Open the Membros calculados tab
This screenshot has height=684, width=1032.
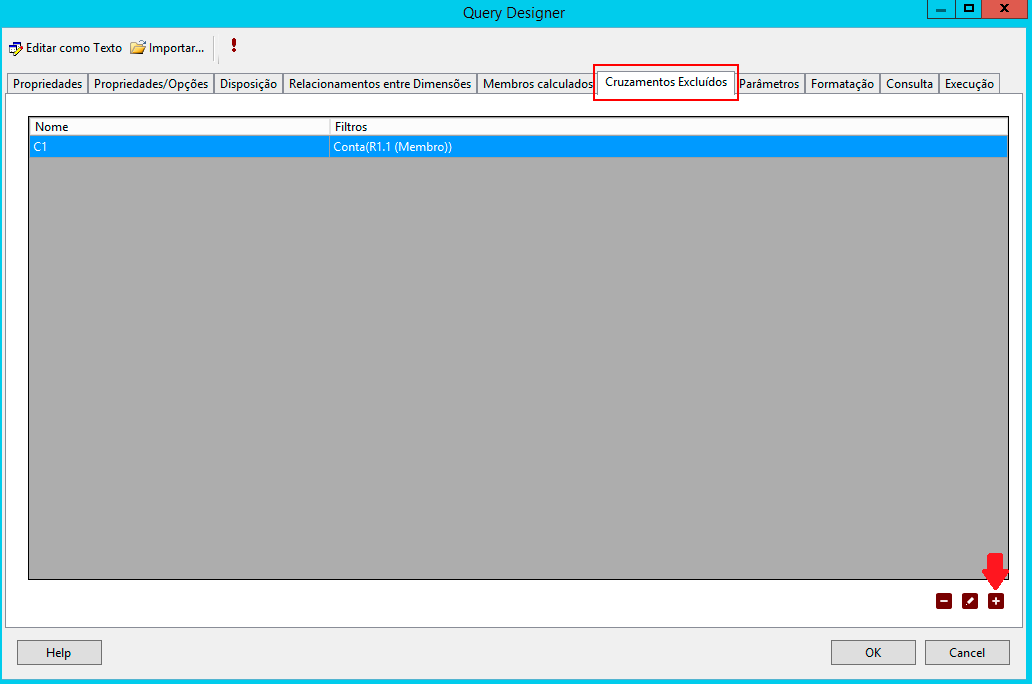coord(537,84)
